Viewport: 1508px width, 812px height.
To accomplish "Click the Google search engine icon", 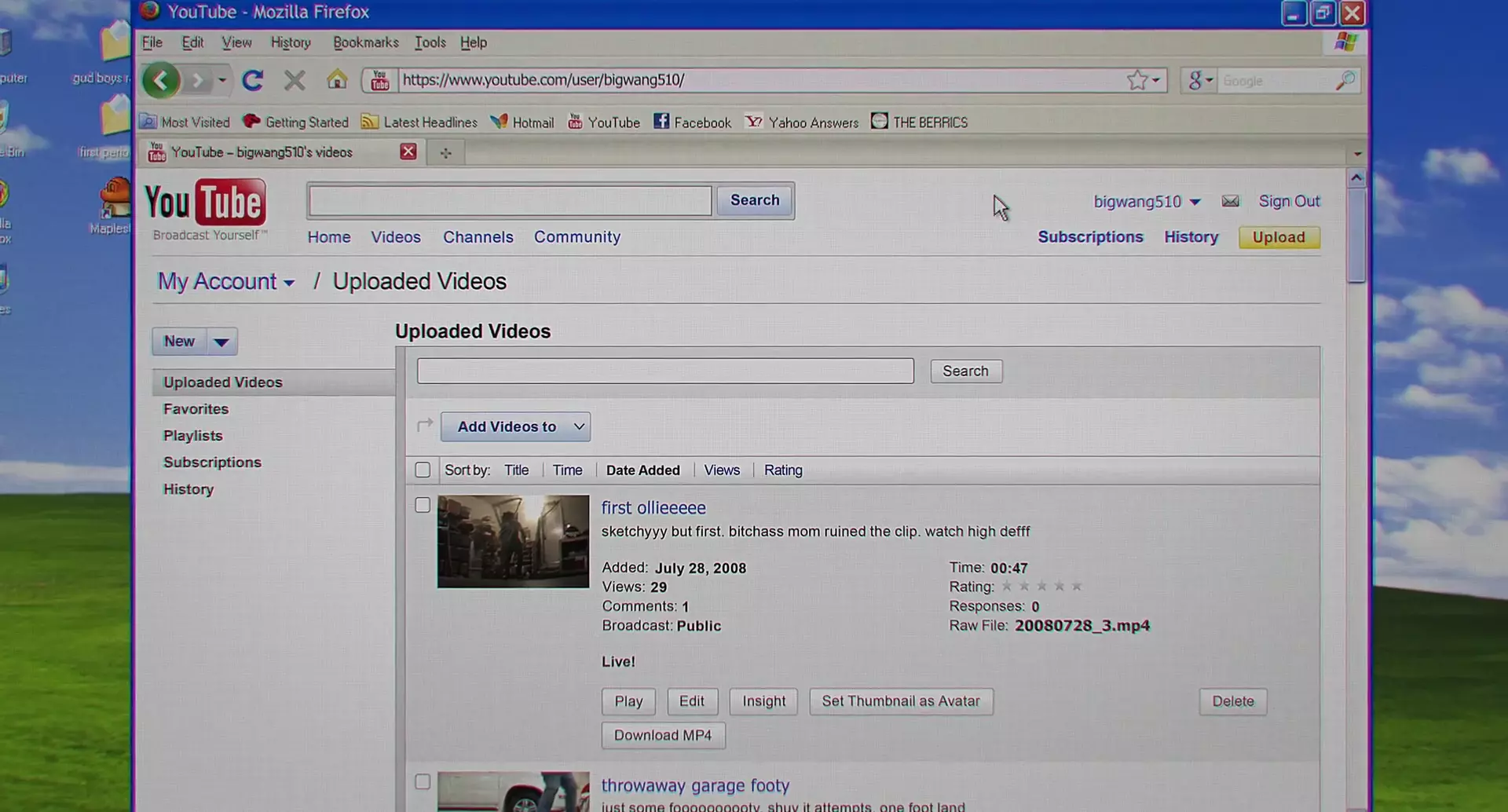I will point(1195,80).
